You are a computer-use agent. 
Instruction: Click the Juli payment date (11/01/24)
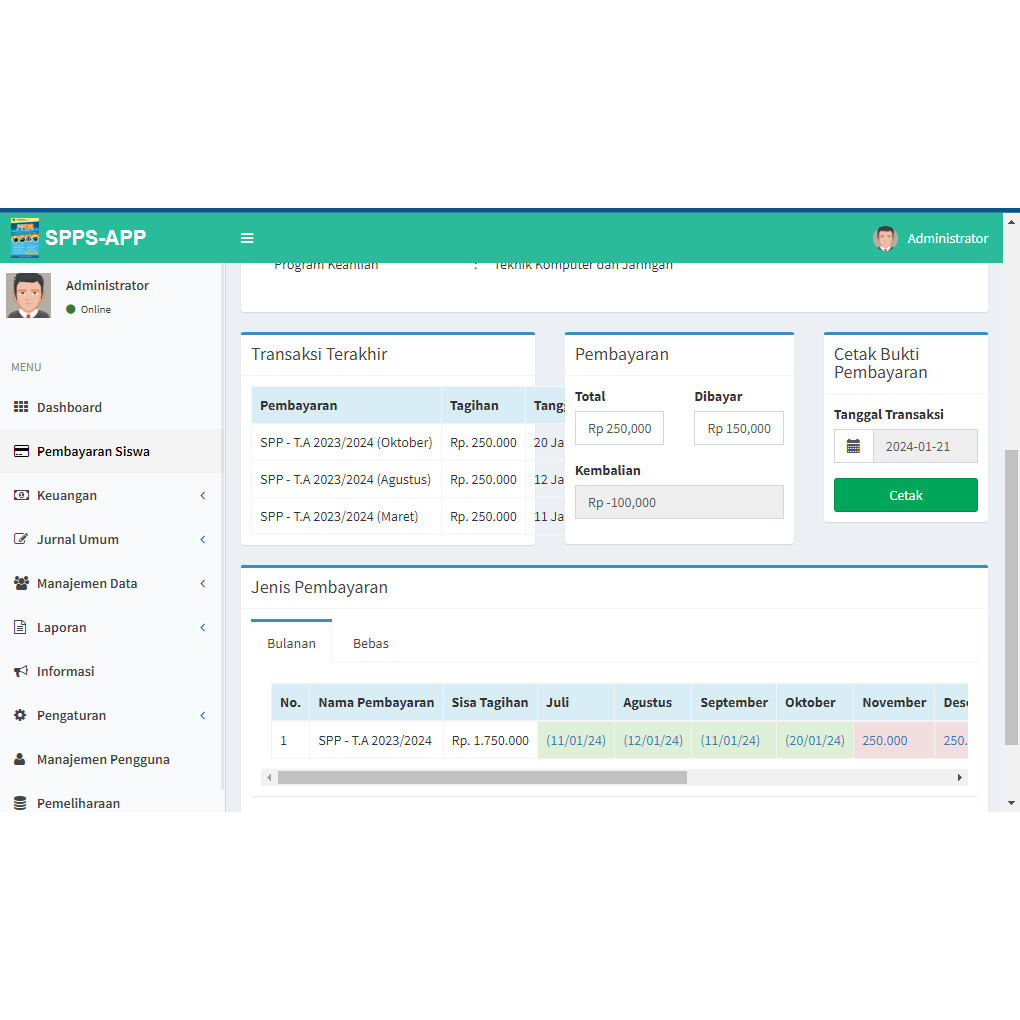pyautogui.click(x=576, y=740)
